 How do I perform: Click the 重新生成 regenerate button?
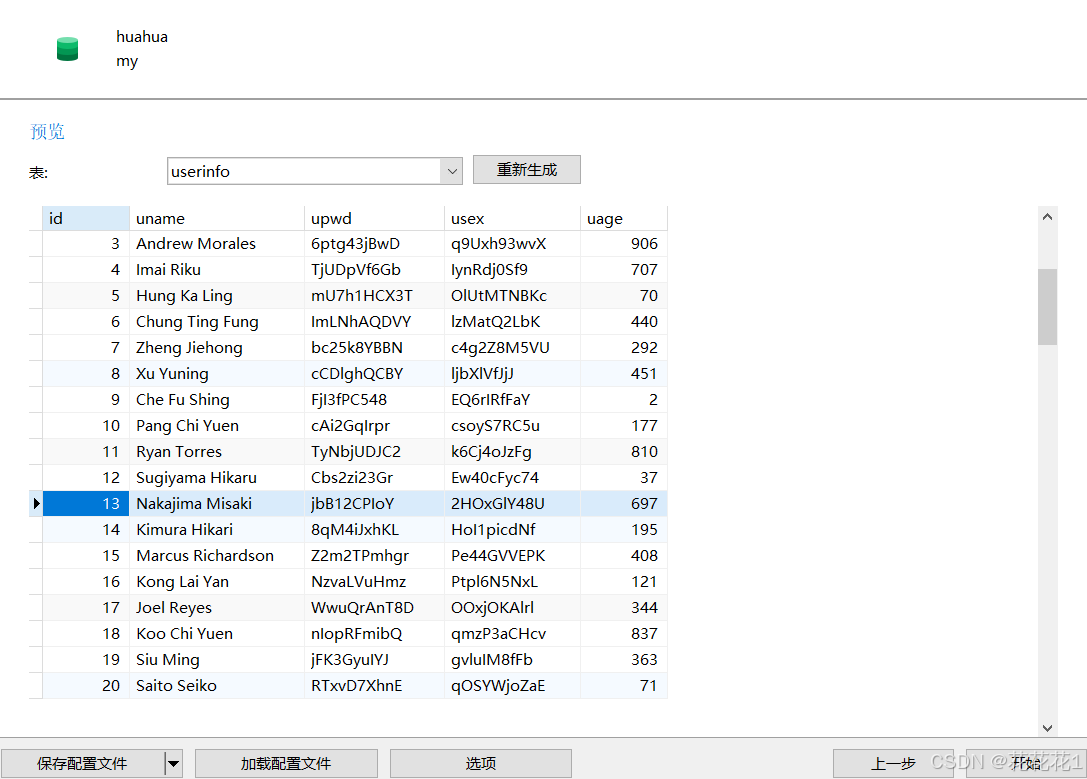[526, 170]
